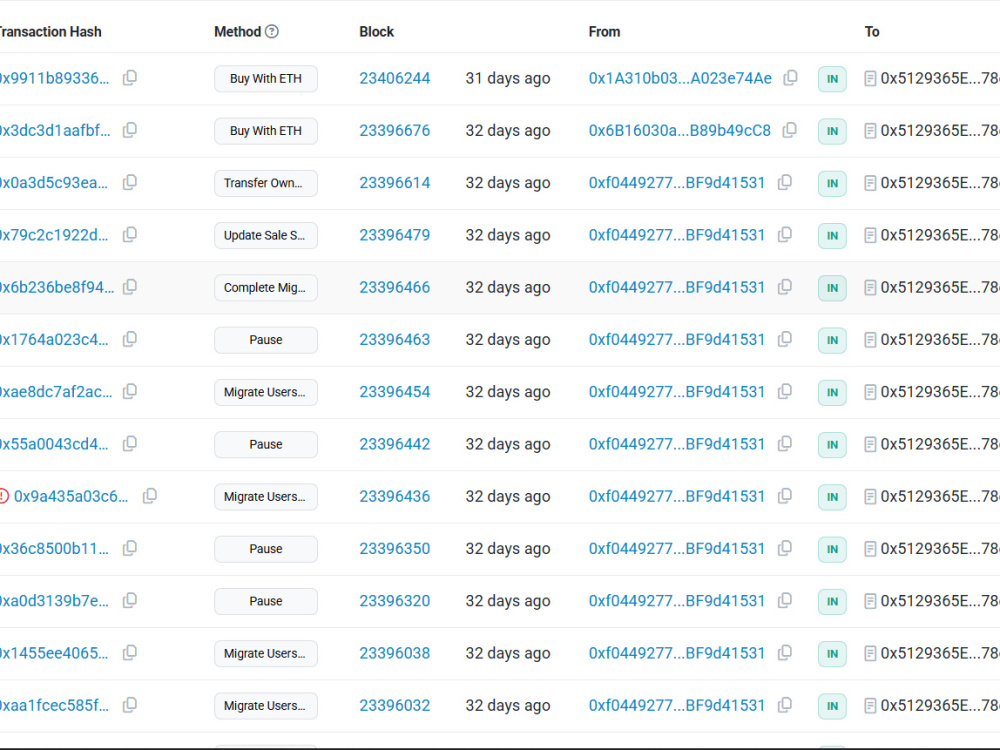
Task: Open sender address 0x1A310b03...A023e74Ae
Action: coord(680,78)
